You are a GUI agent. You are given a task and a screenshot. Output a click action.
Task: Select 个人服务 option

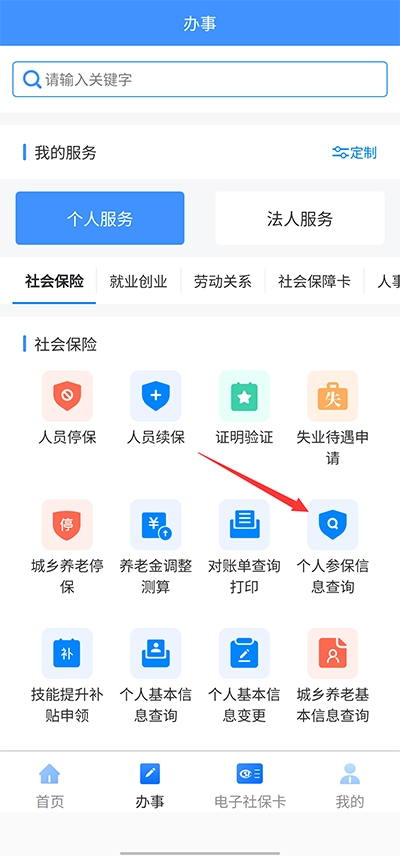click(x=100, y=218)
